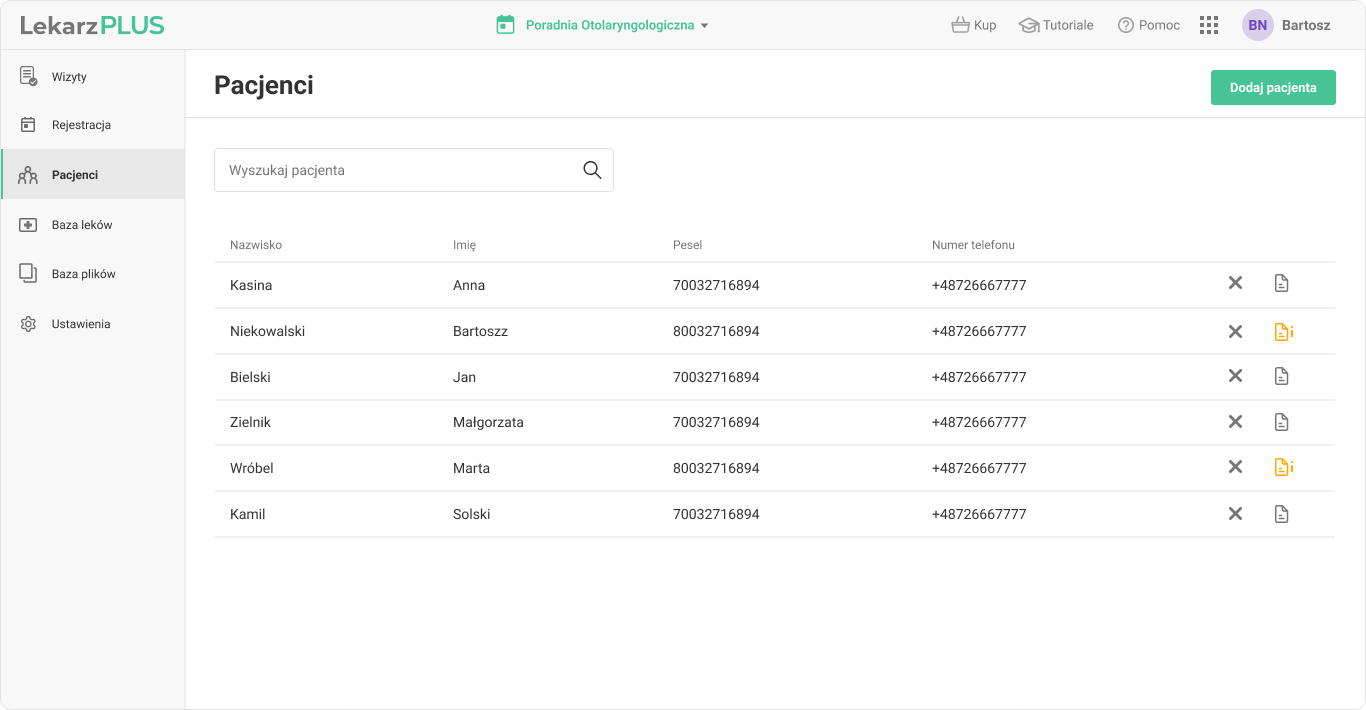
Task: Remove patient Zielnik with the X icon
Action: coord(1235,422)
